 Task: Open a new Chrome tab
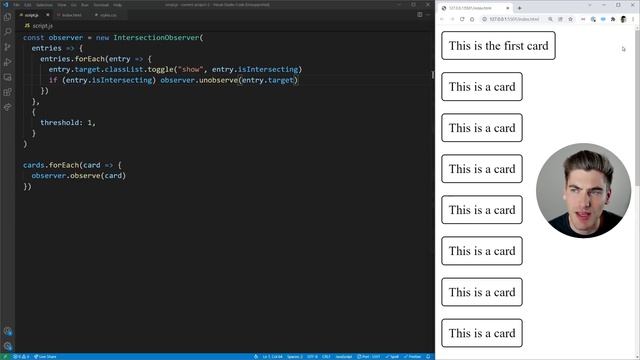(x=520, y=8)
